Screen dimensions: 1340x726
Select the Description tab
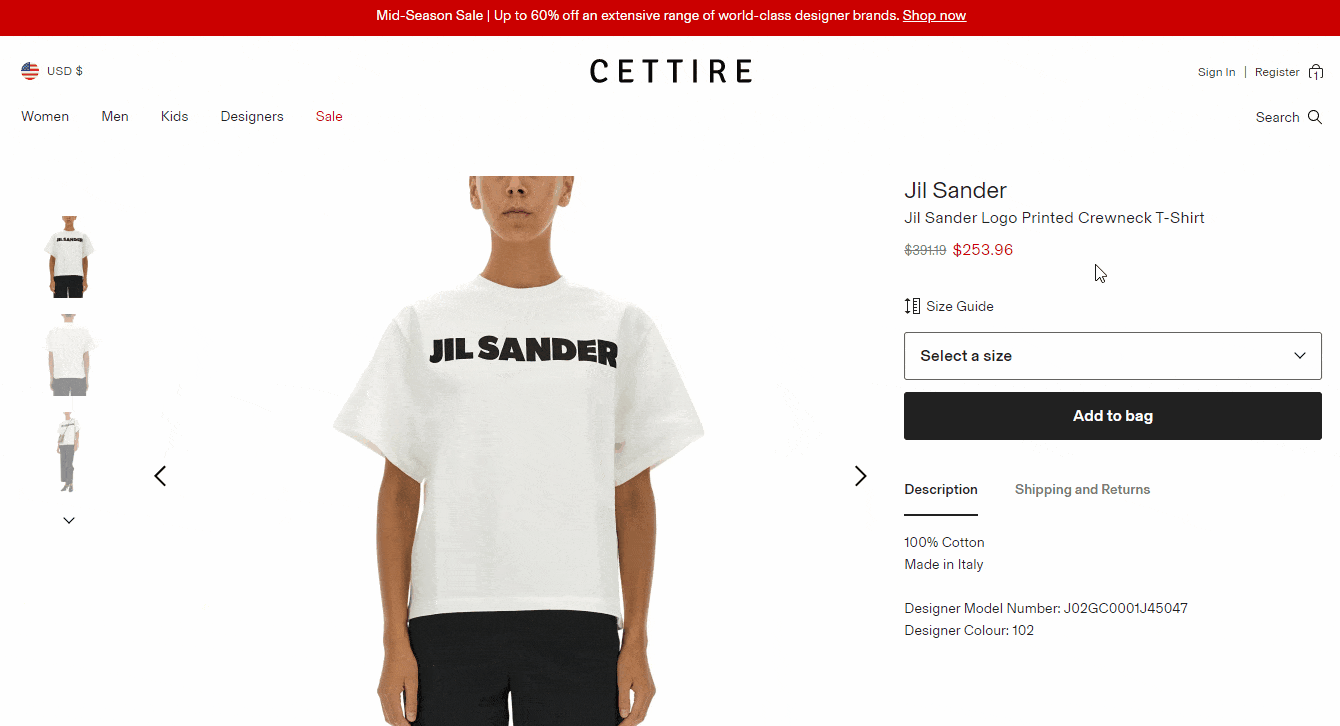pyautogui.click(x=941, y=489)
